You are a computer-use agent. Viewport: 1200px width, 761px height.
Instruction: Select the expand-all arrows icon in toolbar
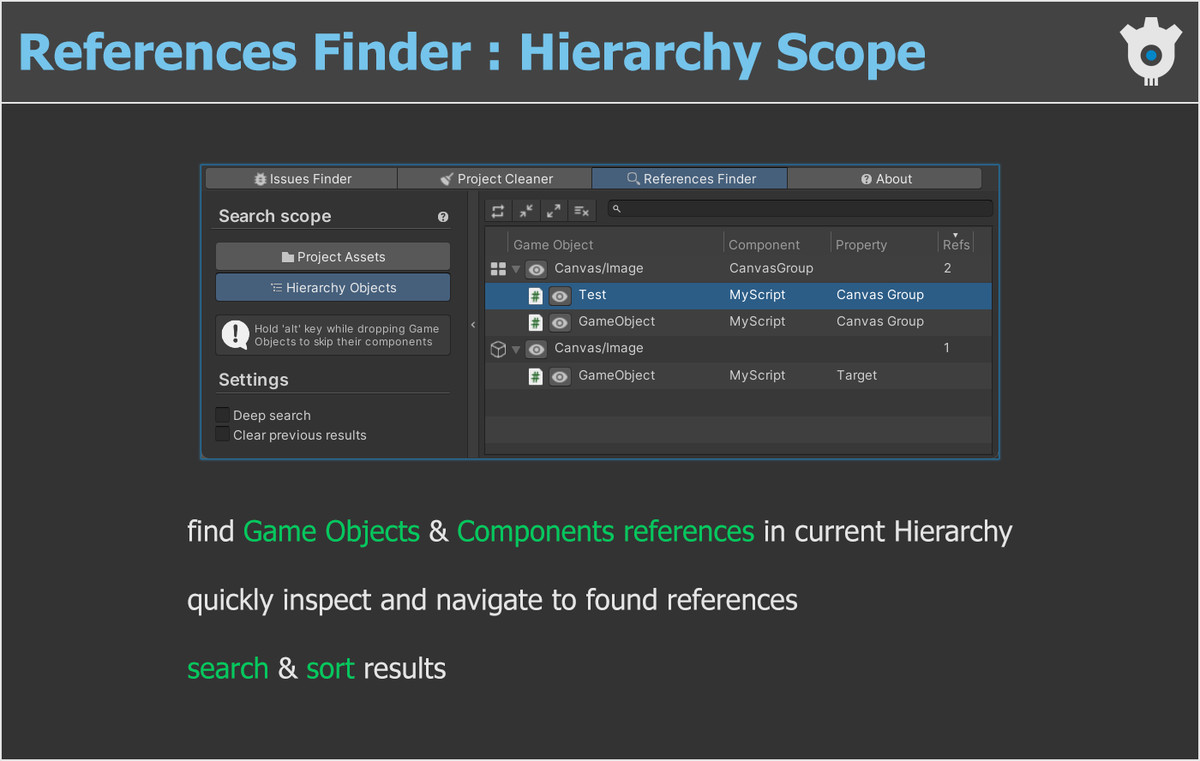click(553, 210)
